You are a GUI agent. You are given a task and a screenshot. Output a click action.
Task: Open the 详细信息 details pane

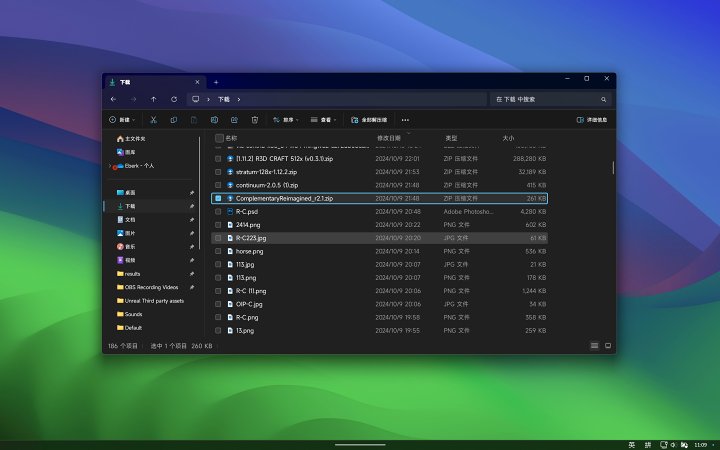(592, 120)
